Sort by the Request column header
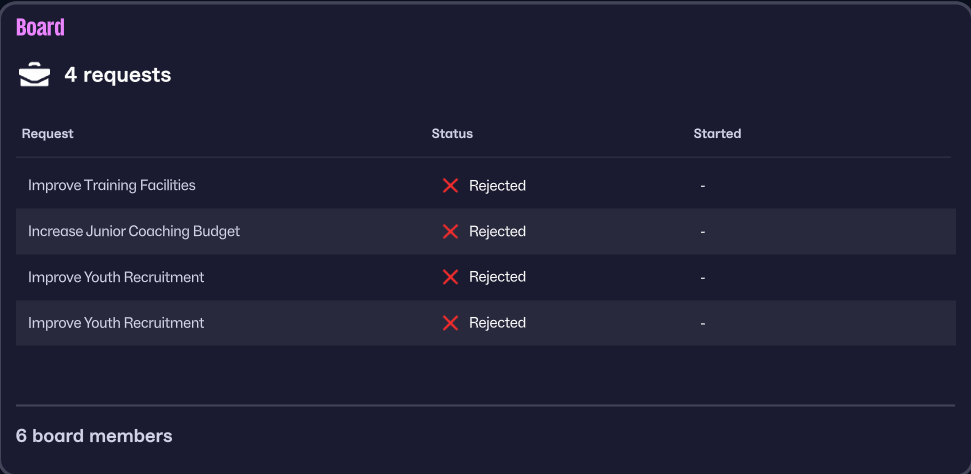This screenshot has width=971, height=474. pyautogui.click(x=47, y=133)
